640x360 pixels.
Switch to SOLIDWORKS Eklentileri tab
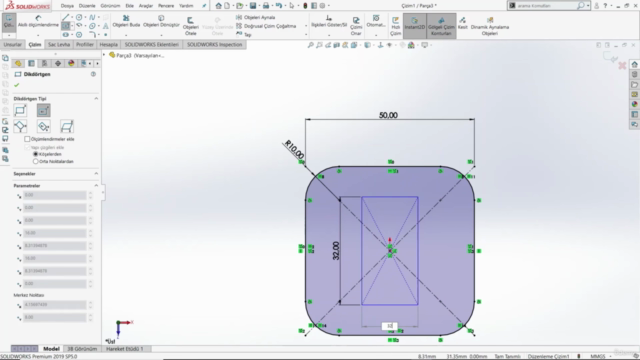[x=152, y=44]
